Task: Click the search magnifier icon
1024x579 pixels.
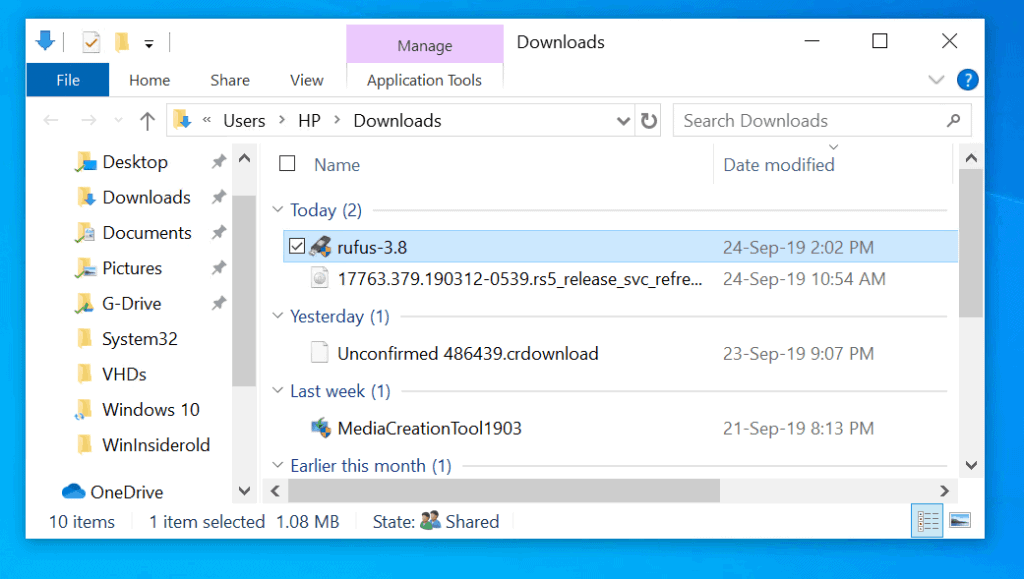Action: (953, 121)
